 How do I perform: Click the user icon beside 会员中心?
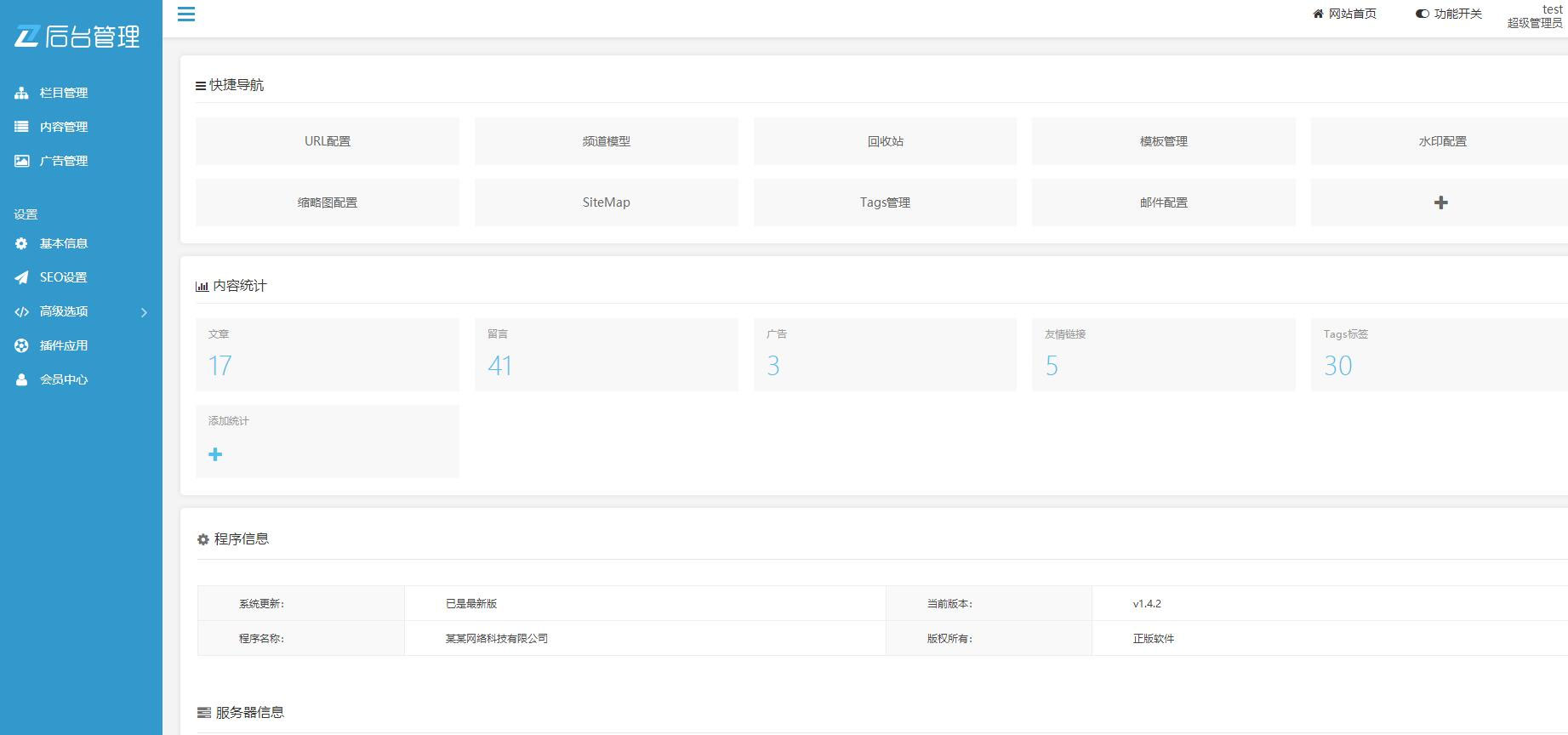[22, 379]
